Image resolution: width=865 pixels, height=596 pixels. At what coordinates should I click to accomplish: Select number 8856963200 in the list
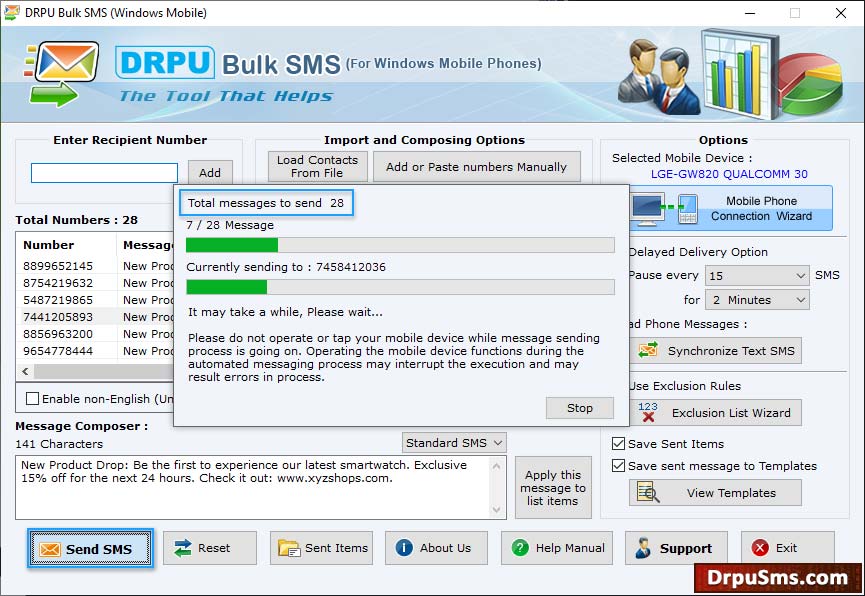click(58, 334)
